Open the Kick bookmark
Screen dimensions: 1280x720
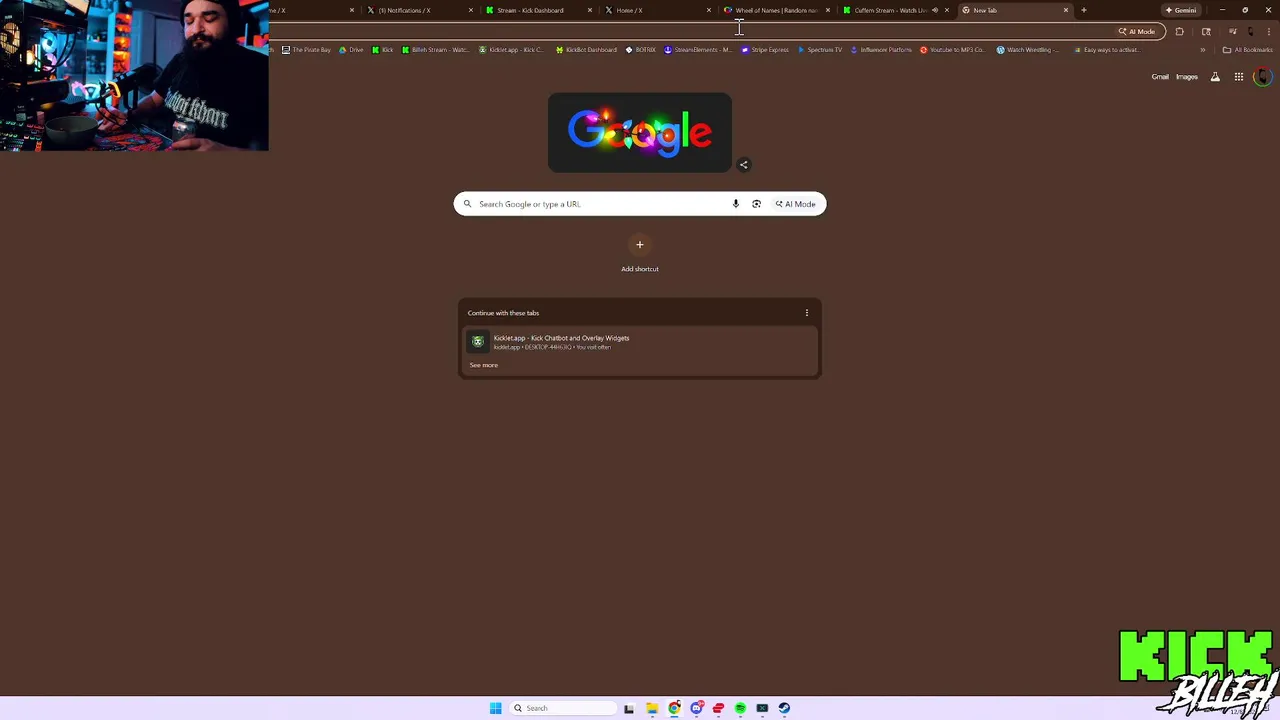pos(383,50)
